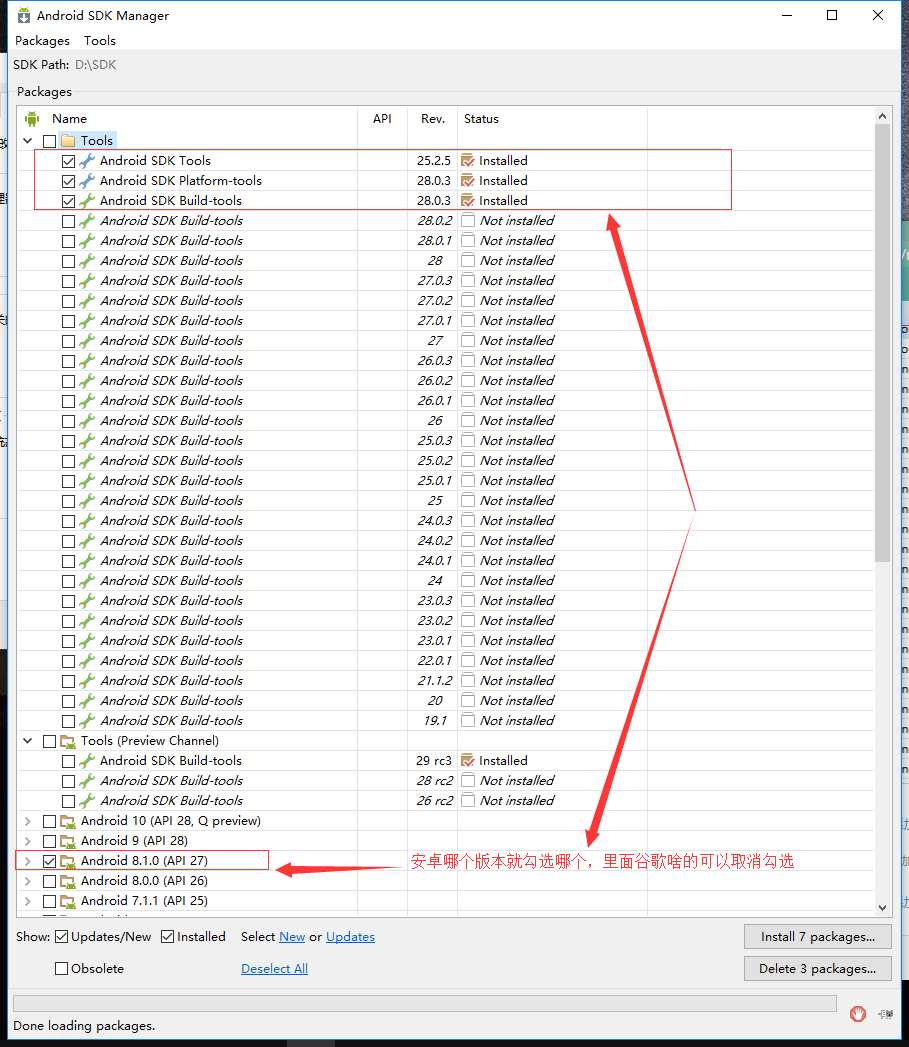Click the Delete 3 packages button
The height and width of the screenshot is (1047, 909).
click(x=817, y=969)
